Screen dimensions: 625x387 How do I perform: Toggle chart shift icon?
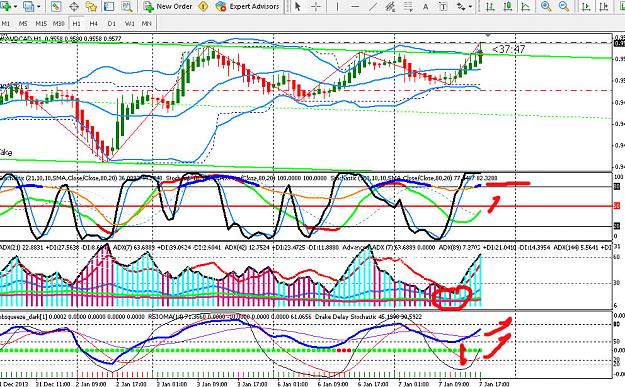(603, 6)
